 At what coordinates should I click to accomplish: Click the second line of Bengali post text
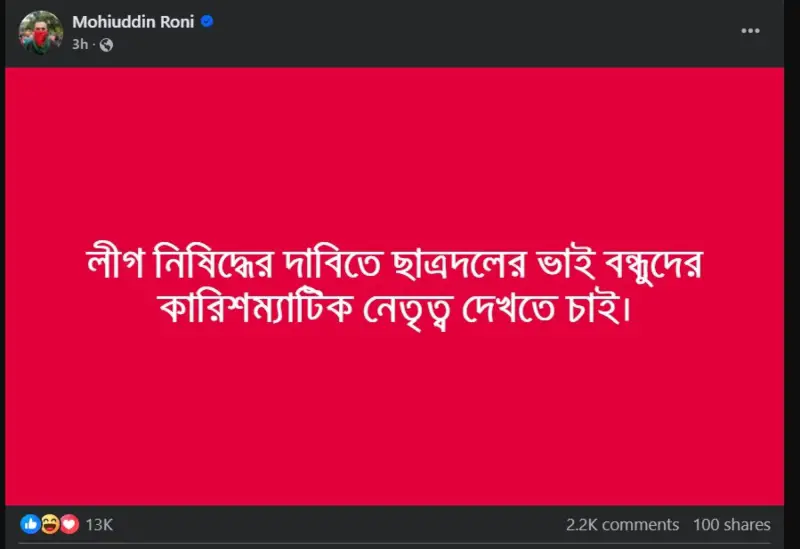(395, 309)
